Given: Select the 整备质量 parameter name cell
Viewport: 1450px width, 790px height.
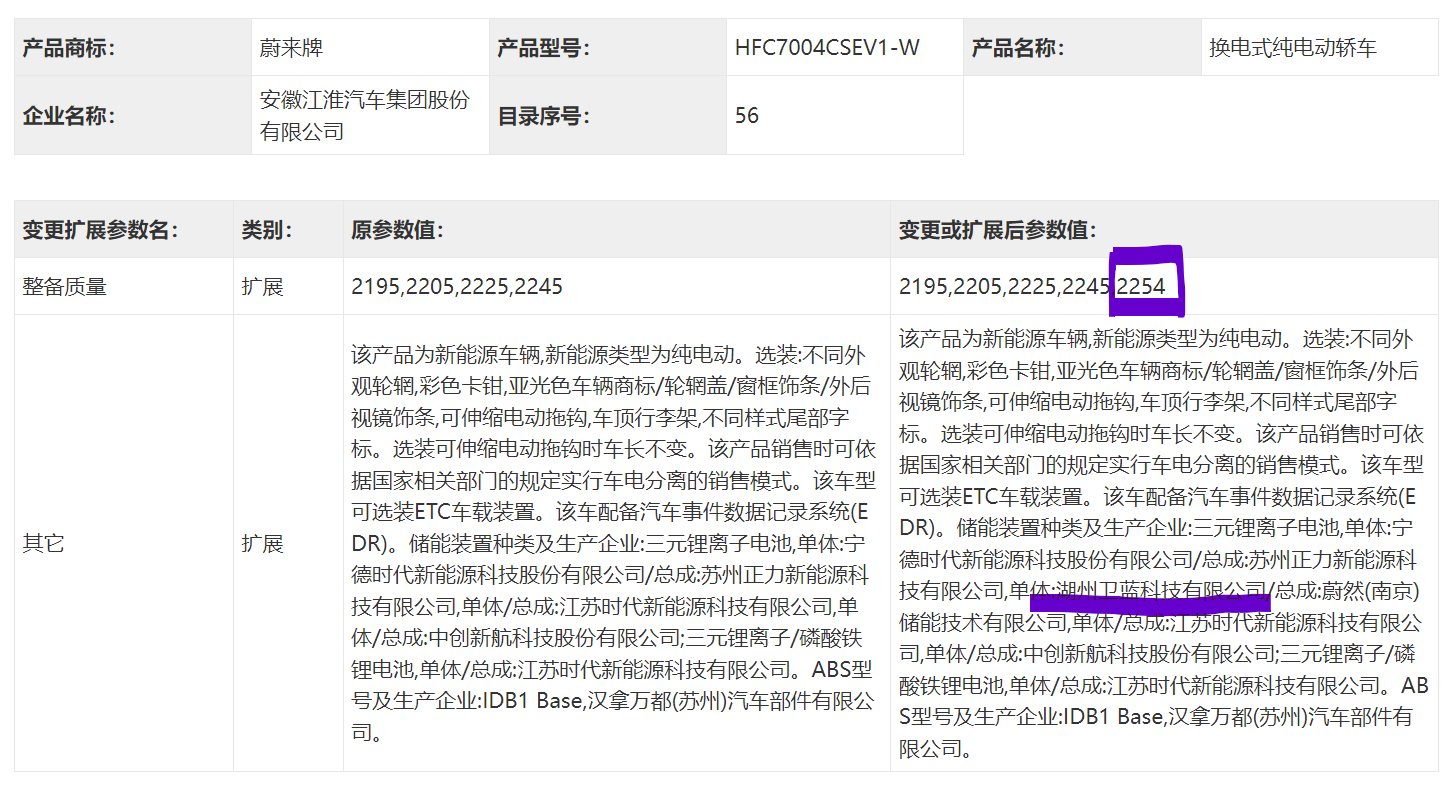Looking at the screenshot, I should [123, 287].
